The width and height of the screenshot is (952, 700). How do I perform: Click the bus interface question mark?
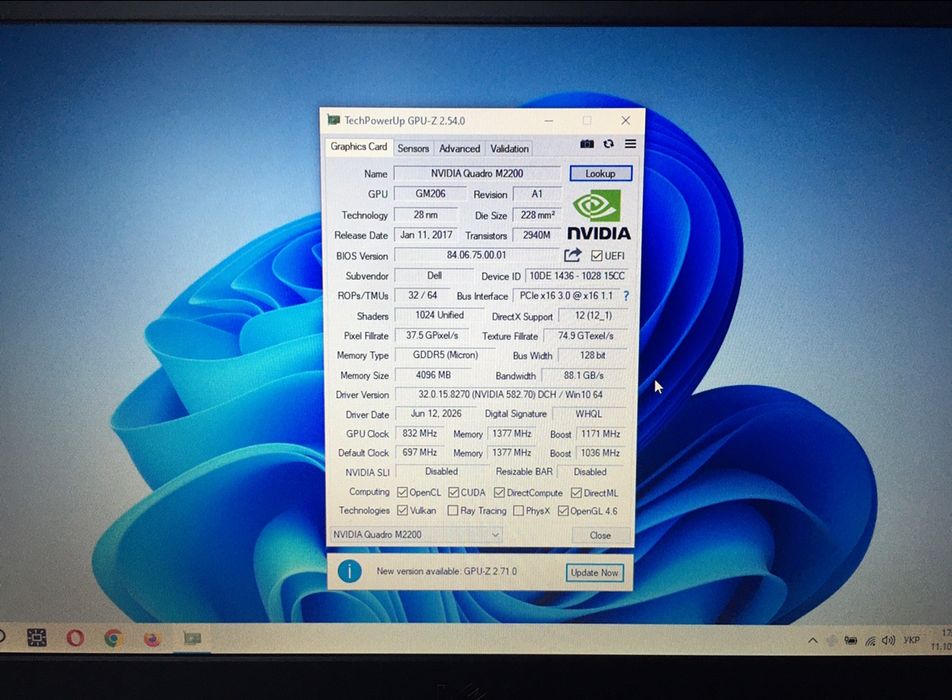(x=626, y=296)
